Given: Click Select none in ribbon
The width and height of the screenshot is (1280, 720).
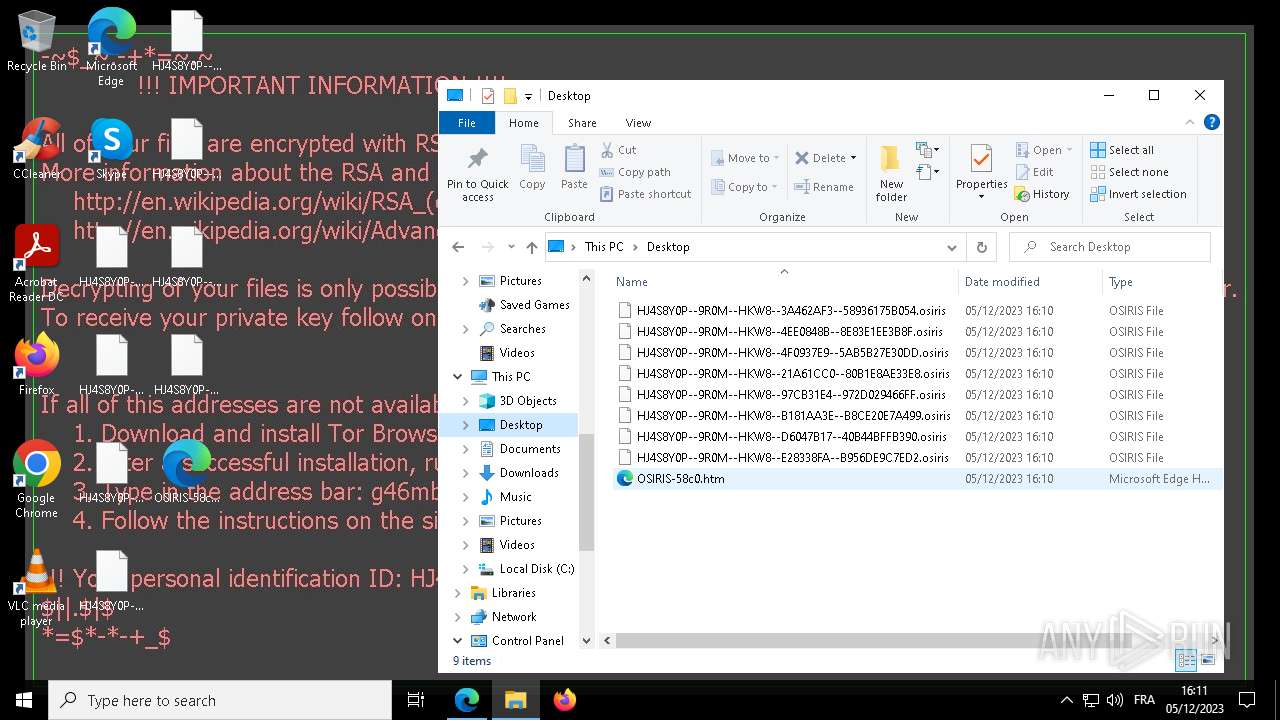Looking at the screenshot, I should [1129, 172].
